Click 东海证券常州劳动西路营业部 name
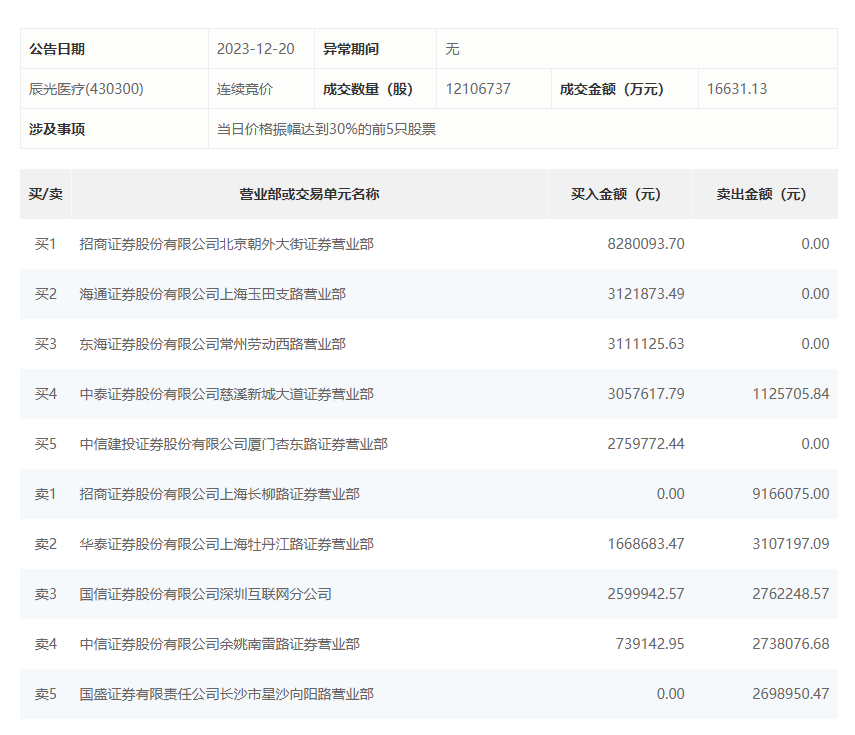The height and width of the screenshot is (735, 855). 213,344
